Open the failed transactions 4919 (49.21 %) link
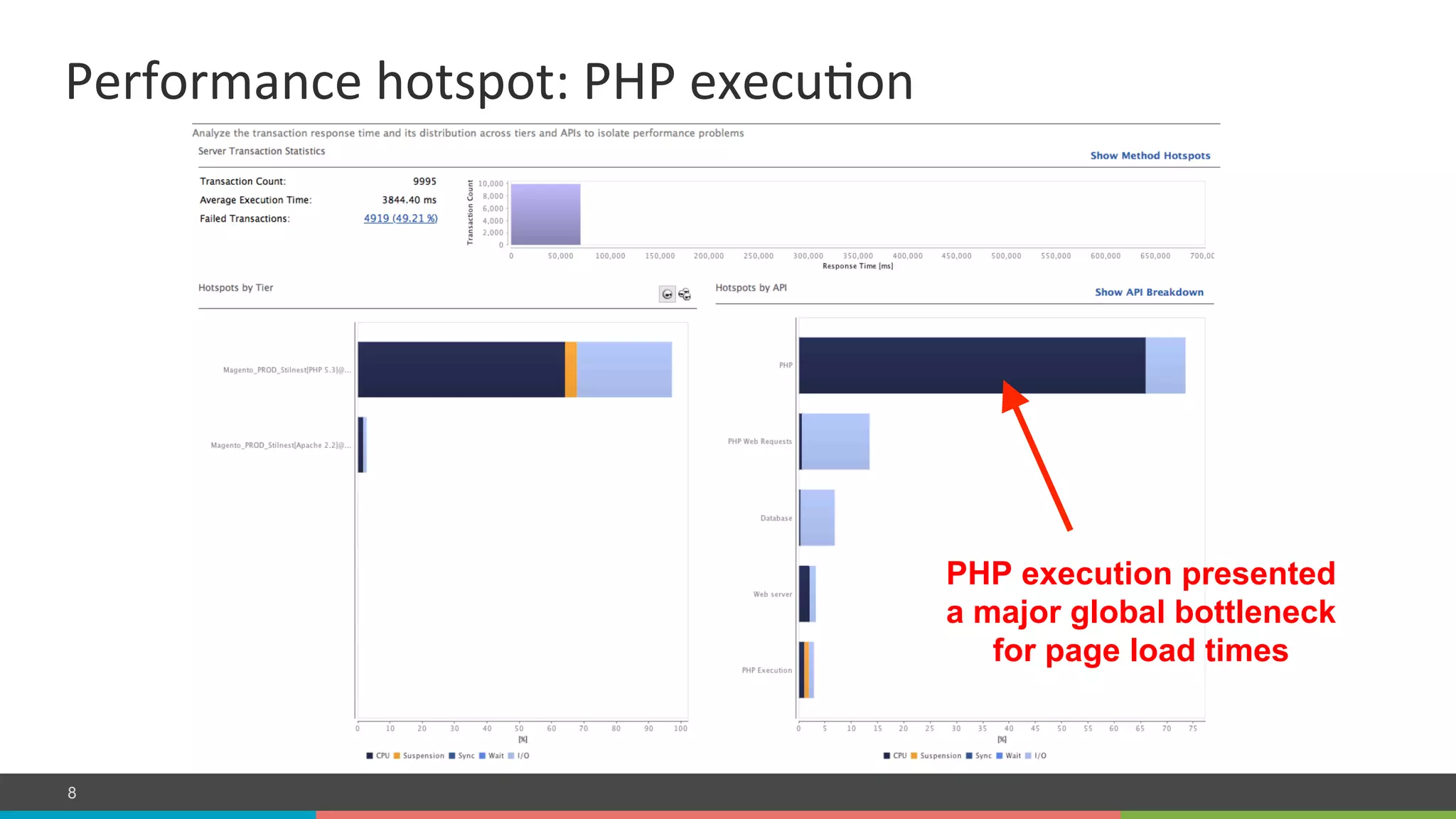Viewport: 1456px width, 819px height. pos(400,218)
